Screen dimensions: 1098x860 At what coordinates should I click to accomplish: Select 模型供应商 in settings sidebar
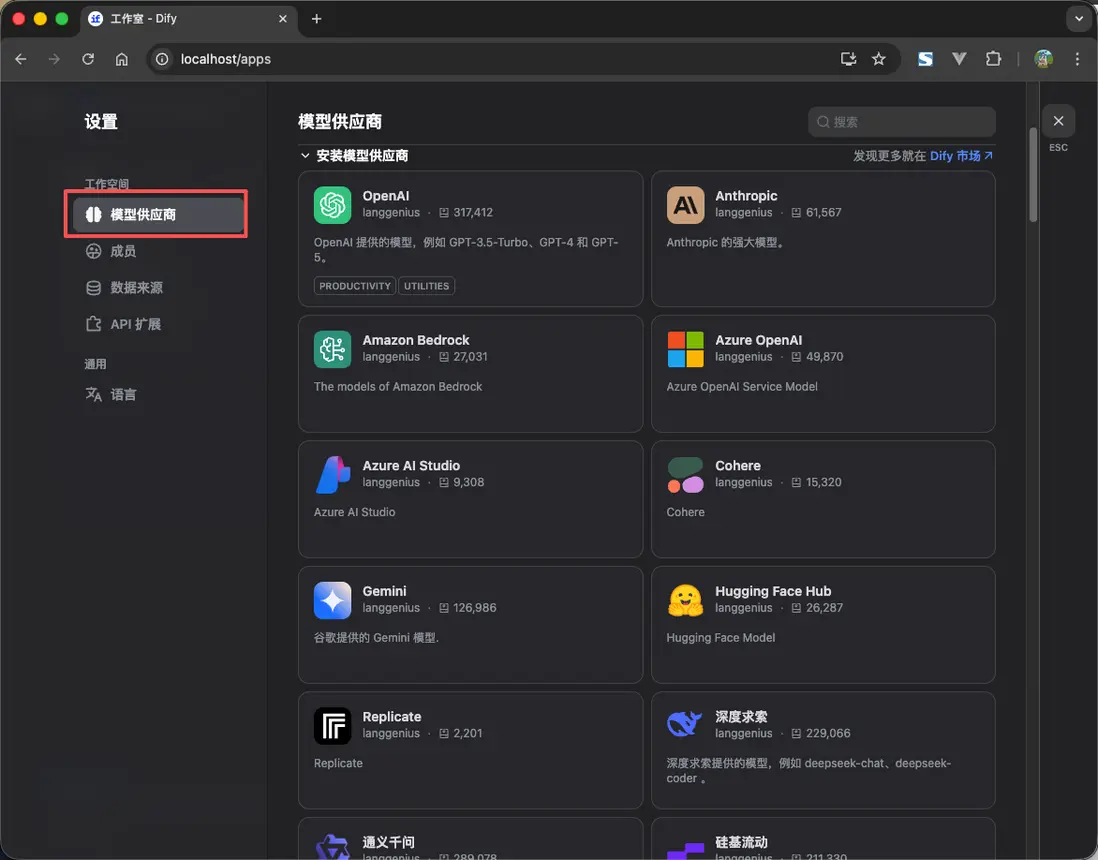click(158, 215)
